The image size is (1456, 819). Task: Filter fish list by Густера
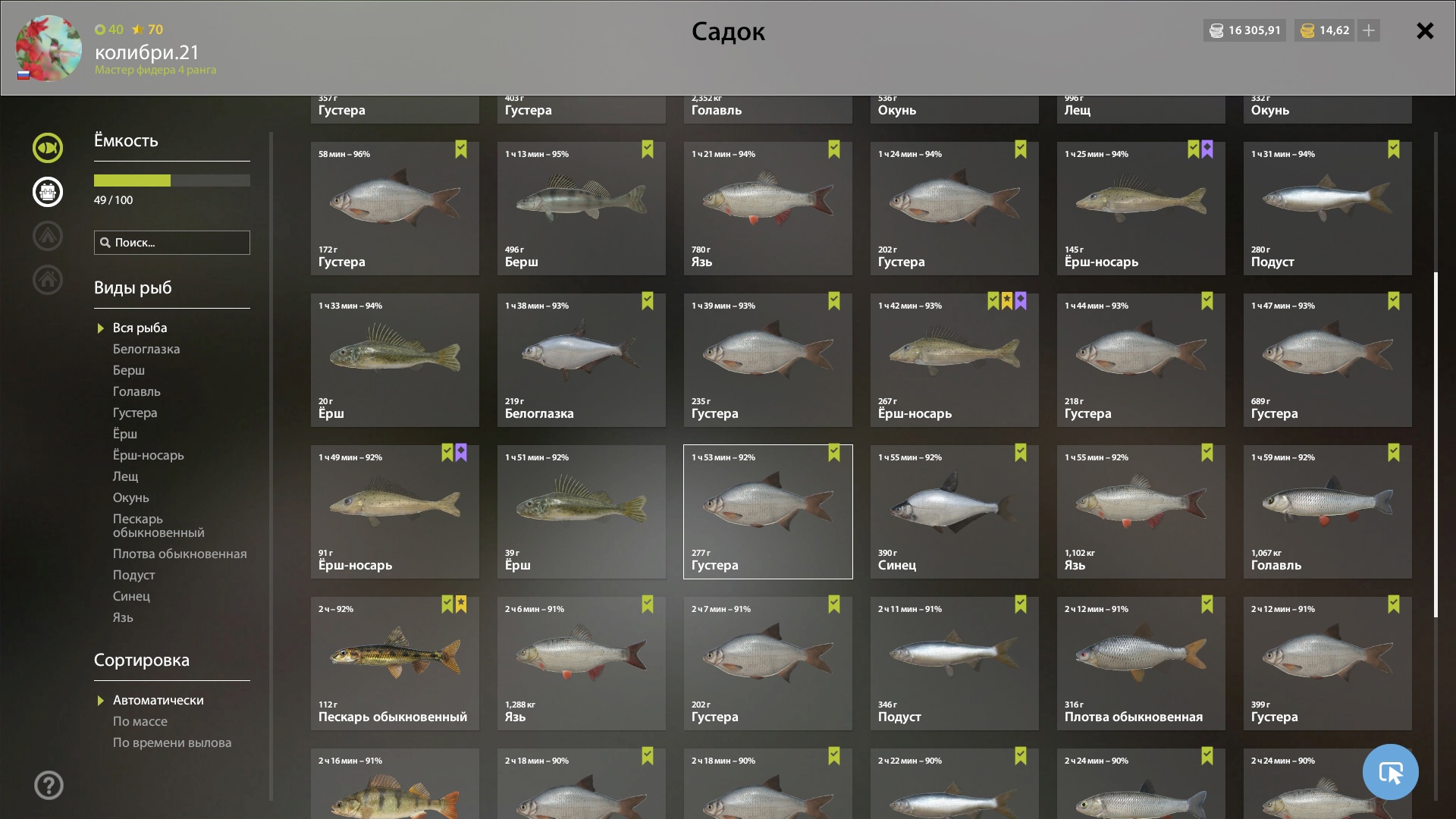click(135, 413)
